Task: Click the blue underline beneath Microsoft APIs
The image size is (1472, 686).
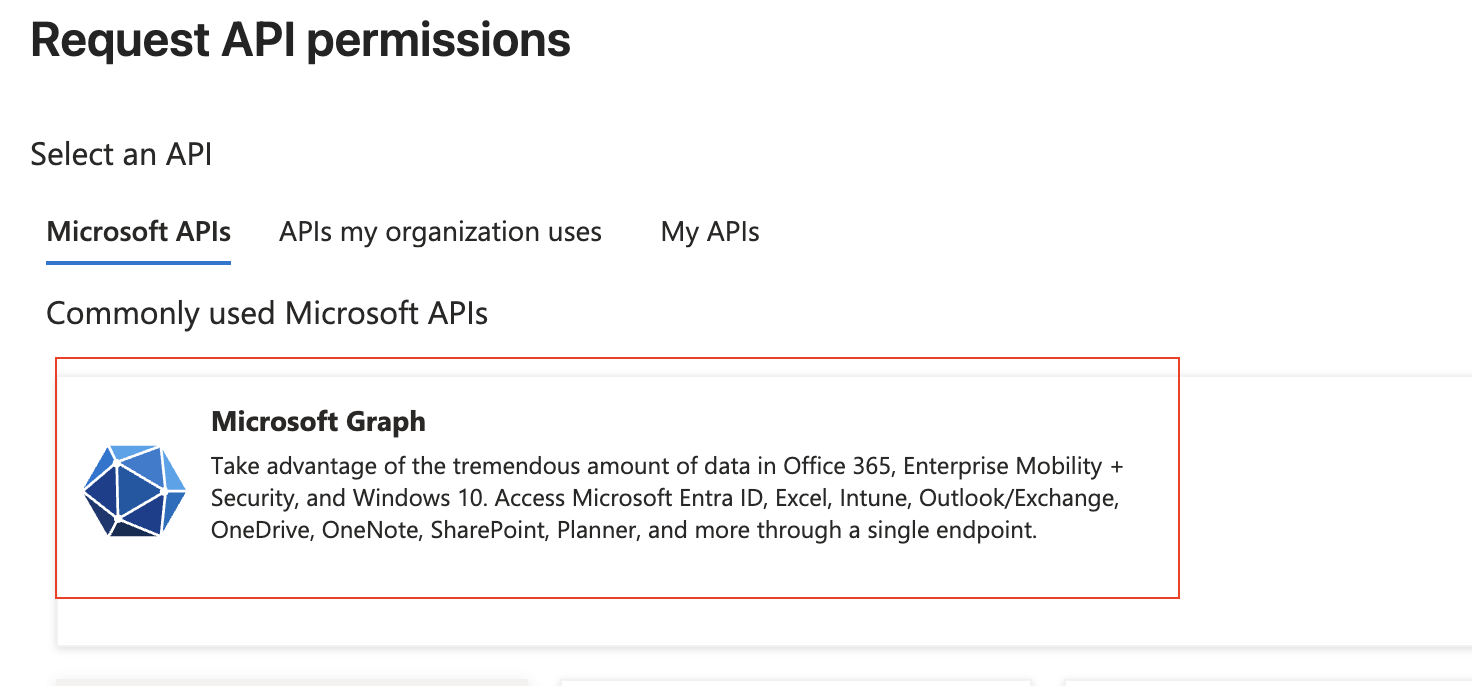Action: tap(139, 262)
